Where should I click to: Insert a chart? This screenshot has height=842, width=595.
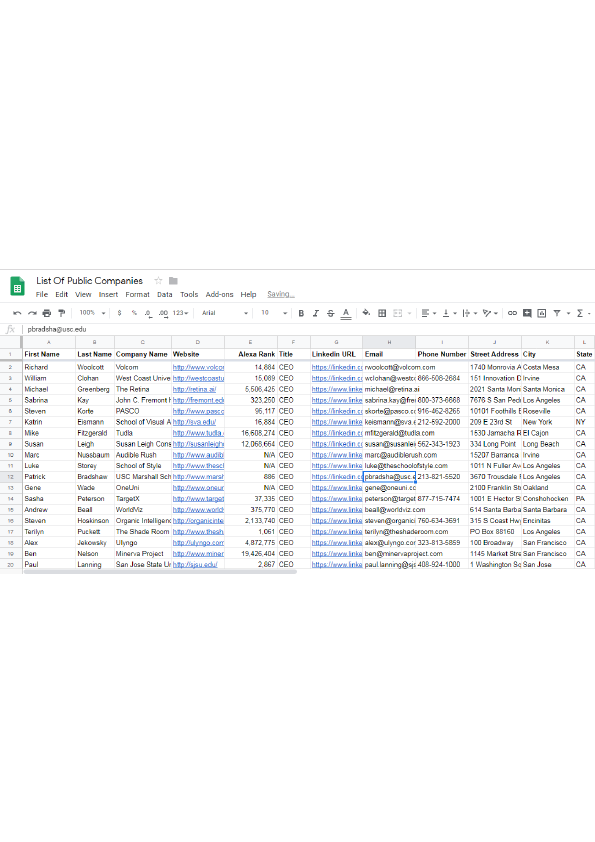click(541, 313)
